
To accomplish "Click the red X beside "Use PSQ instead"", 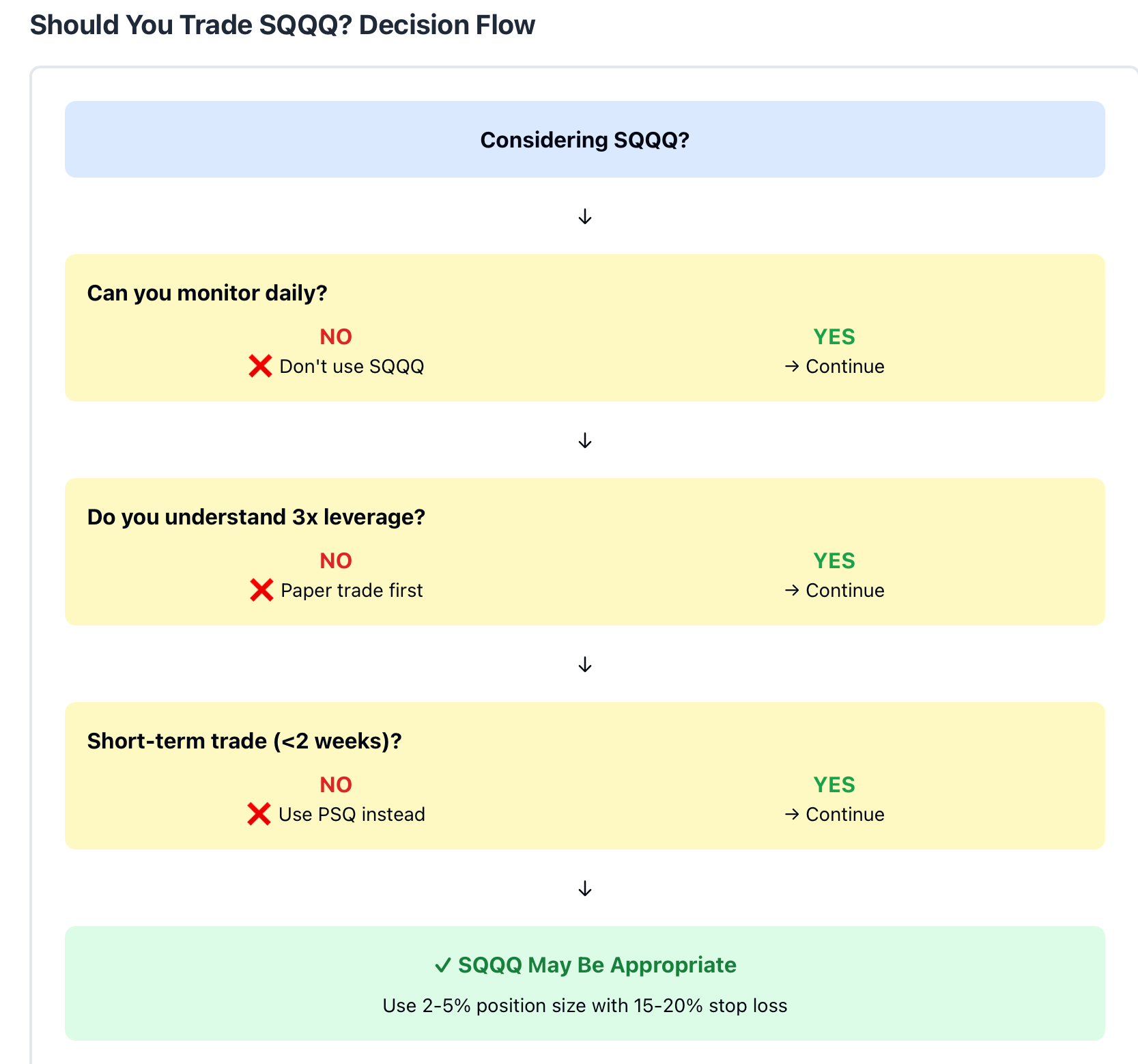I will pos(259,814).
